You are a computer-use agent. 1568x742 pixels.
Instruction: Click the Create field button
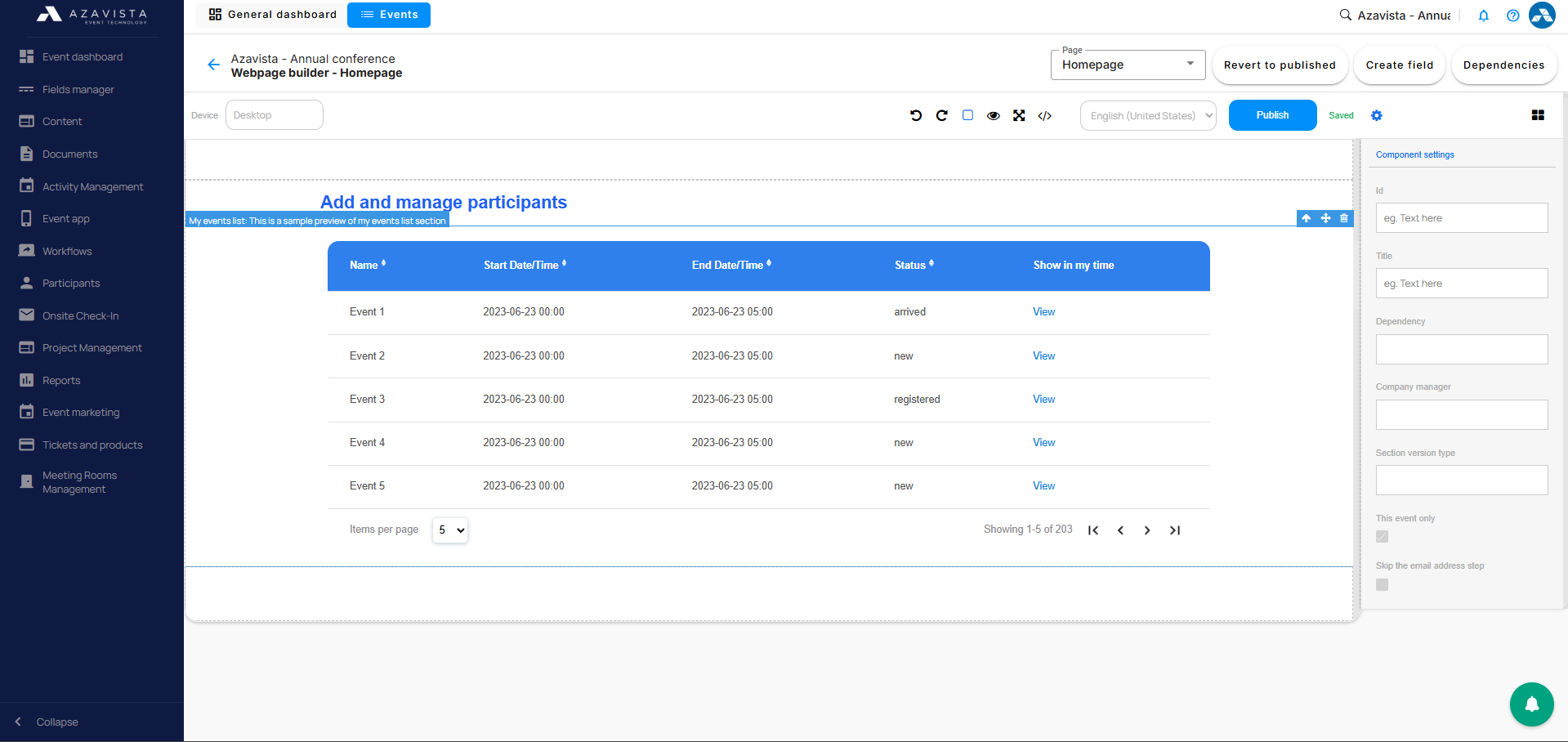coord(1400,65)
